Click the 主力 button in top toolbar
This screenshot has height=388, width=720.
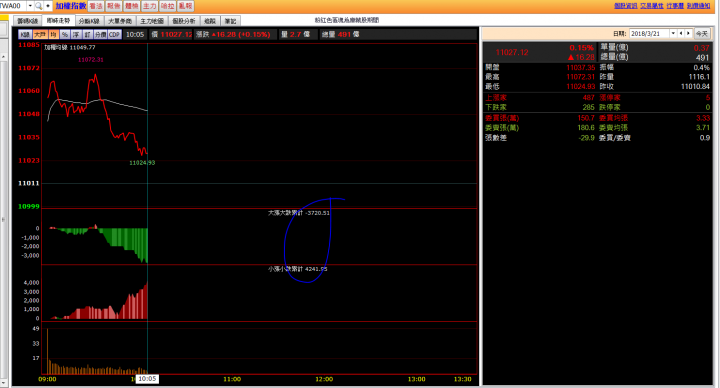pos(150,6)
